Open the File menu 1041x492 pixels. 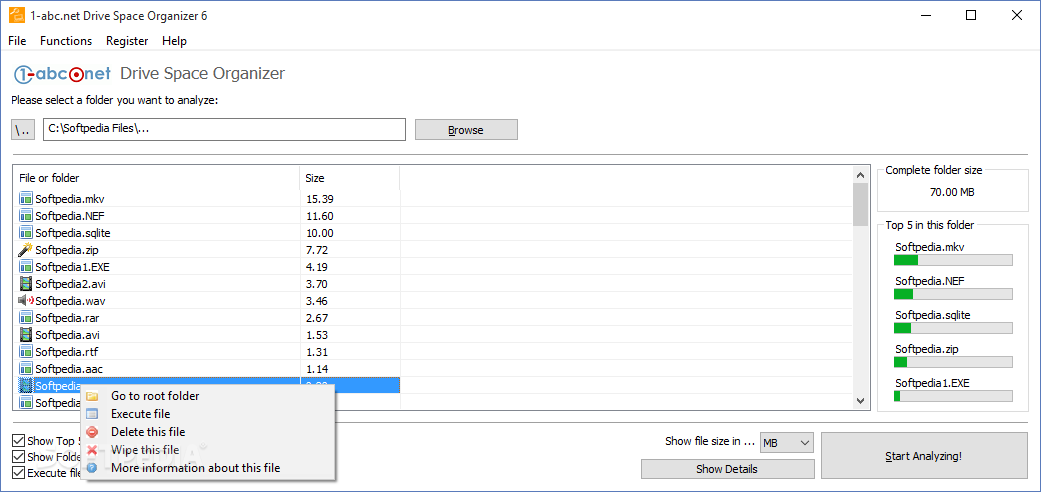(17, 41)
